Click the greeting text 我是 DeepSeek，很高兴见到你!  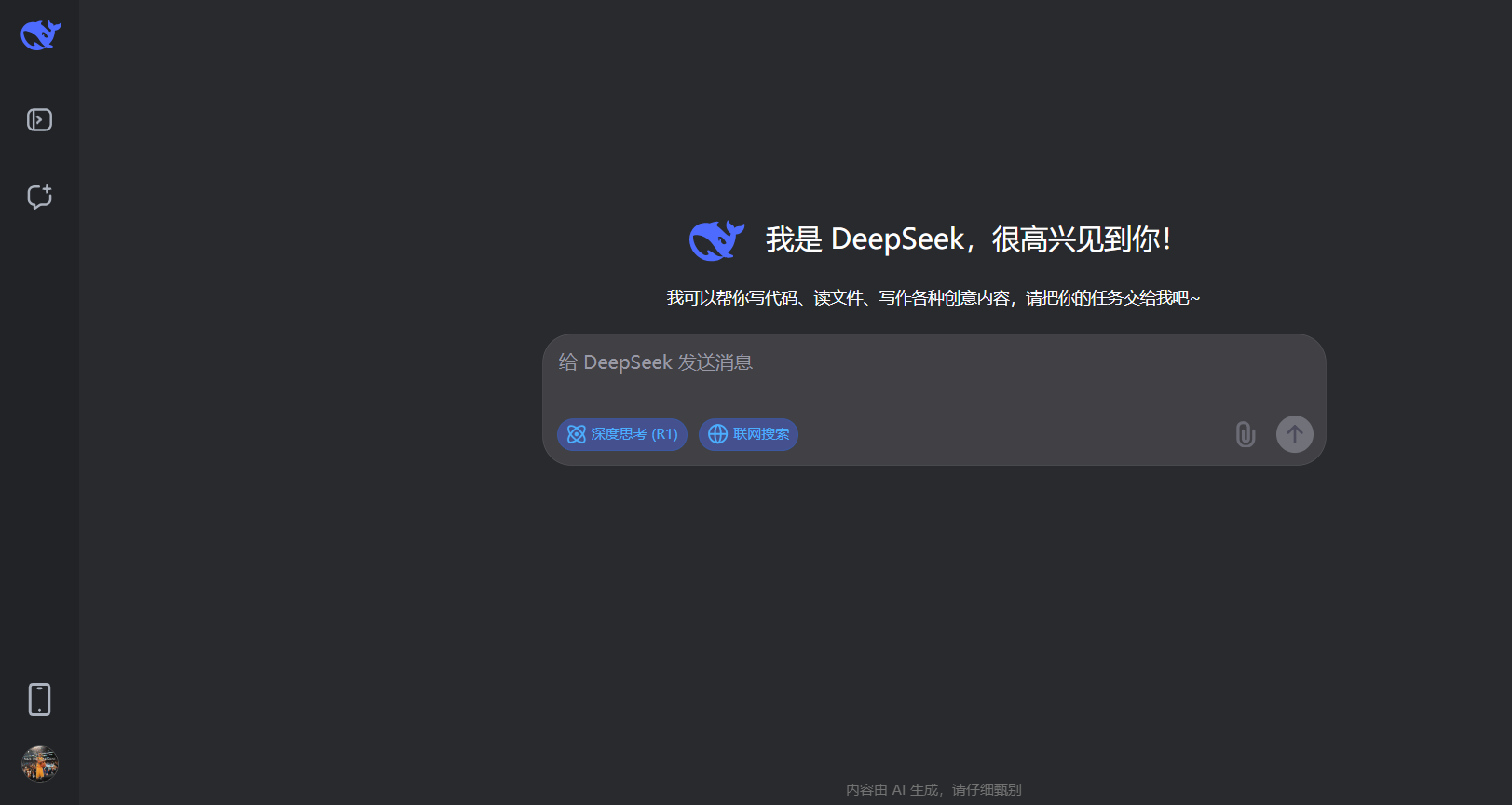[969, 239]
